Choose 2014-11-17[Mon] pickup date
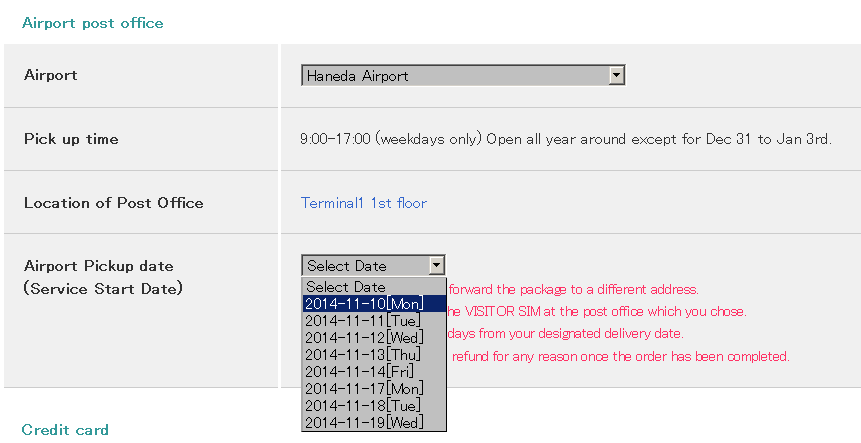861x443 pixels. tap(364, 389)
